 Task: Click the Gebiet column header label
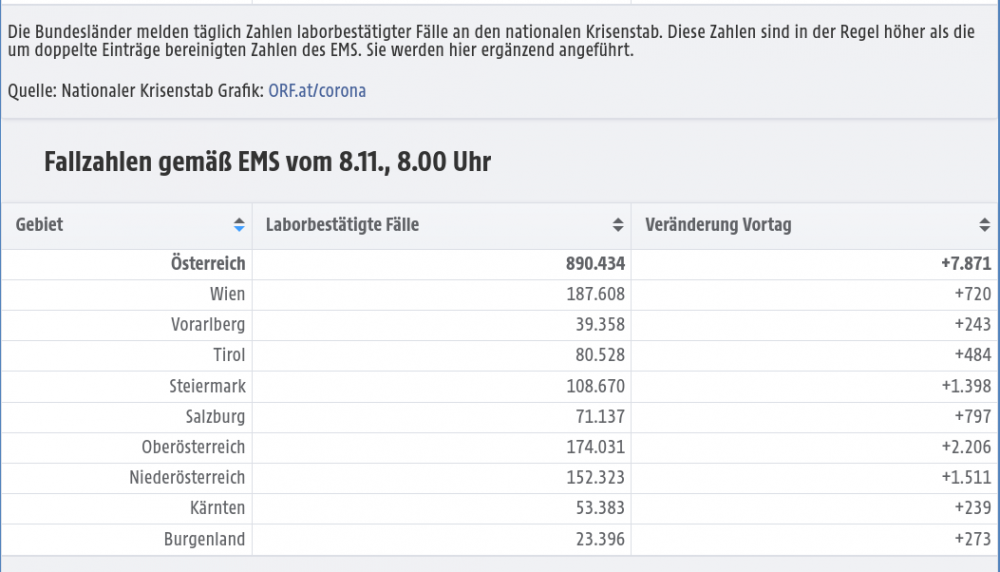(40, 225)
